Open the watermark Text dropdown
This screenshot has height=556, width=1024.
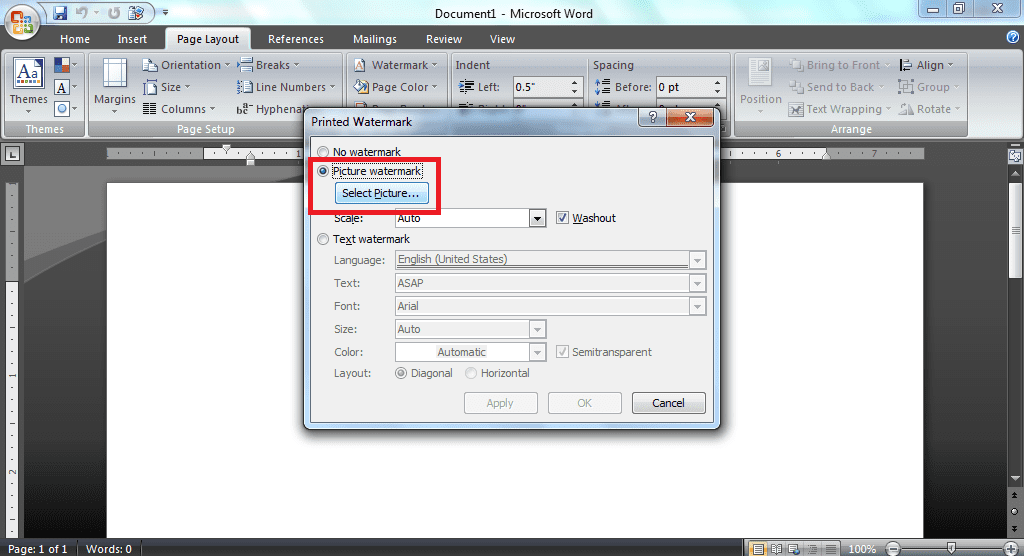pos(697,284)
